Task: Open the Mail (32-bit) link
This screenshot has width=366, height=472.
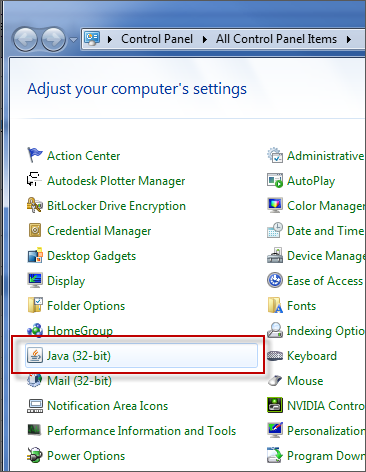Action: coord(79,381)
